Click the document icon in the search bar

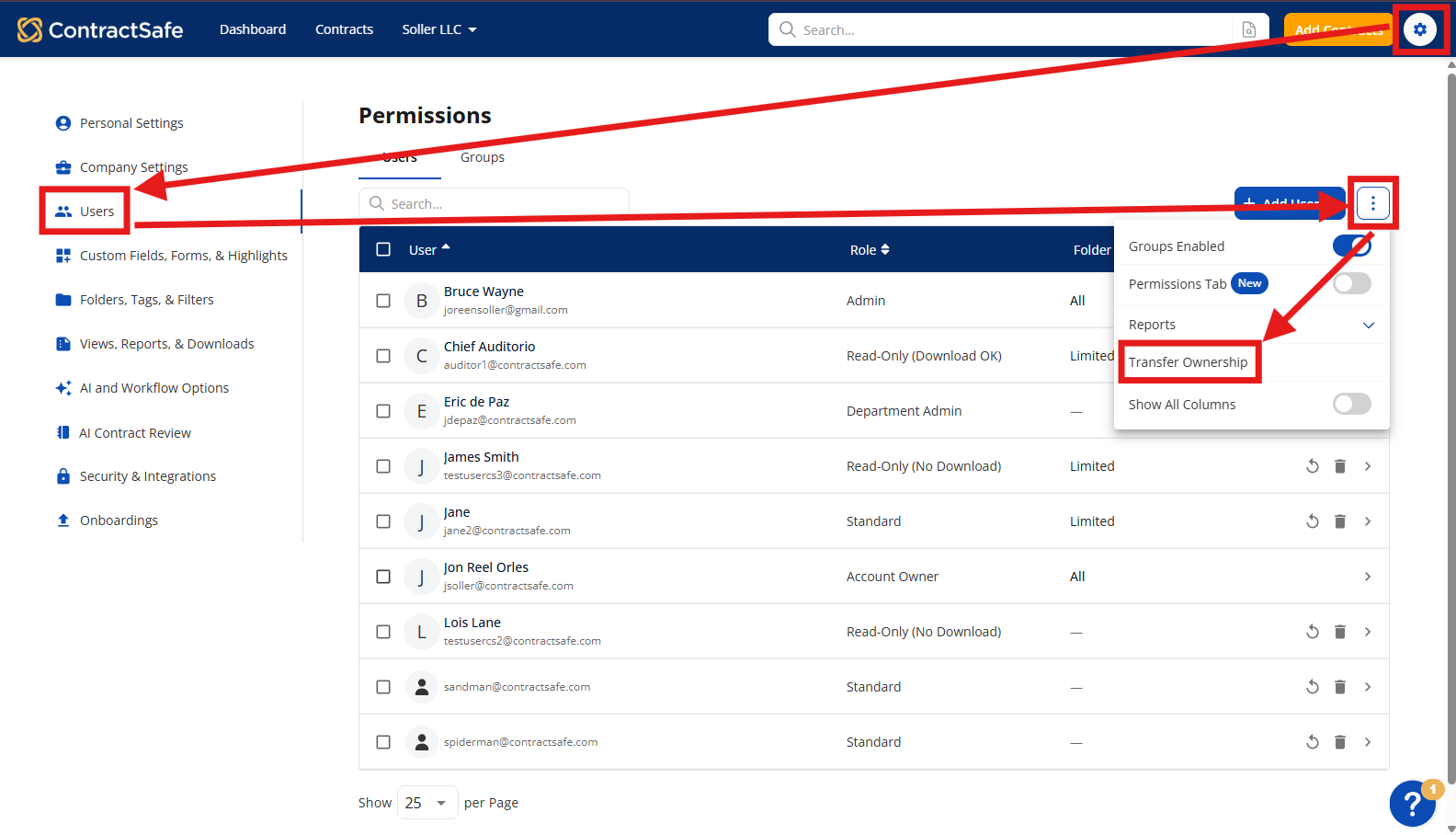point(1249,29)
